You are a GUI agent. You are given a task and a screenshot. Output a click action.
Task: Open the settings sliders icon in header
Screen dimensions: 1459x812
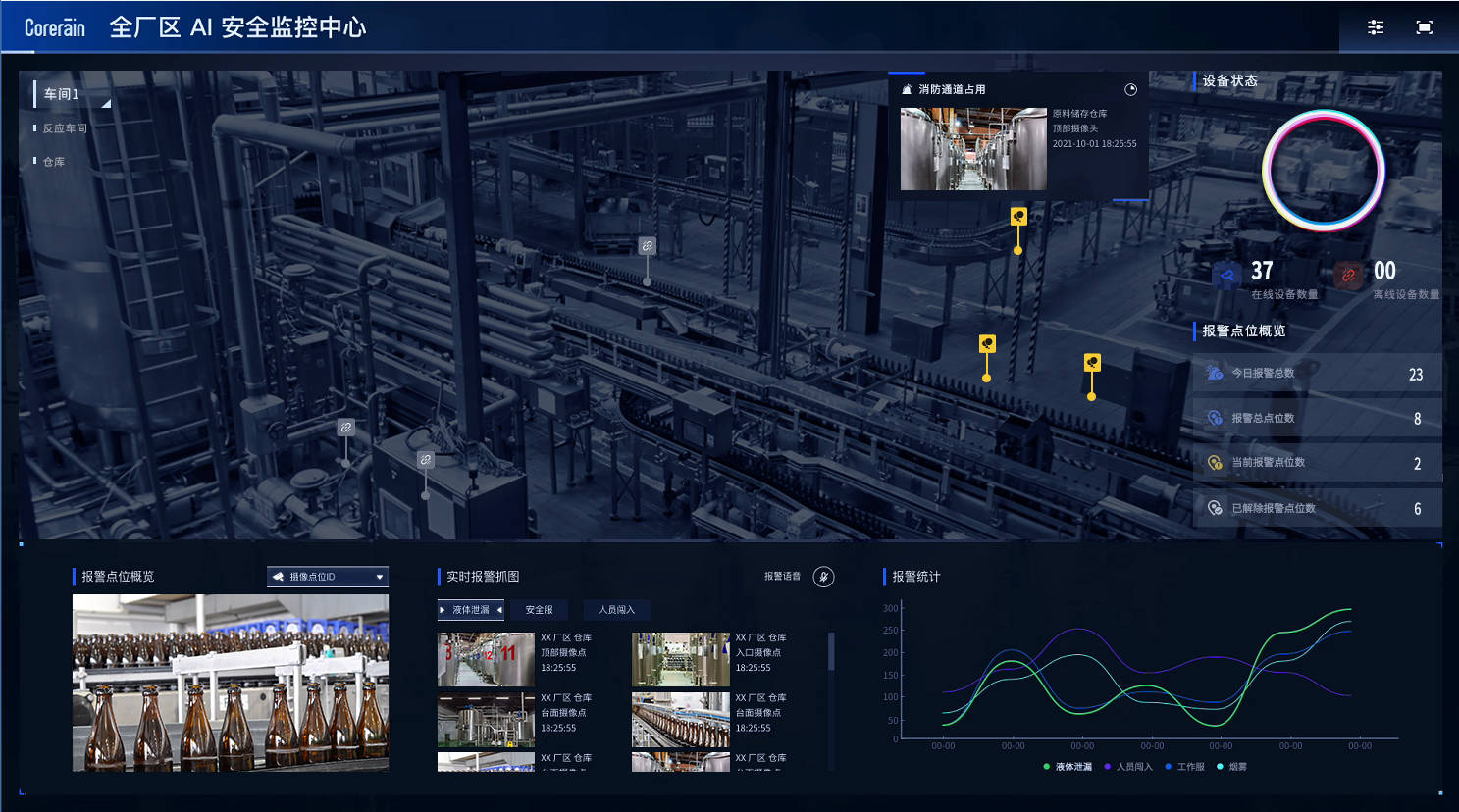[1376, 27]
